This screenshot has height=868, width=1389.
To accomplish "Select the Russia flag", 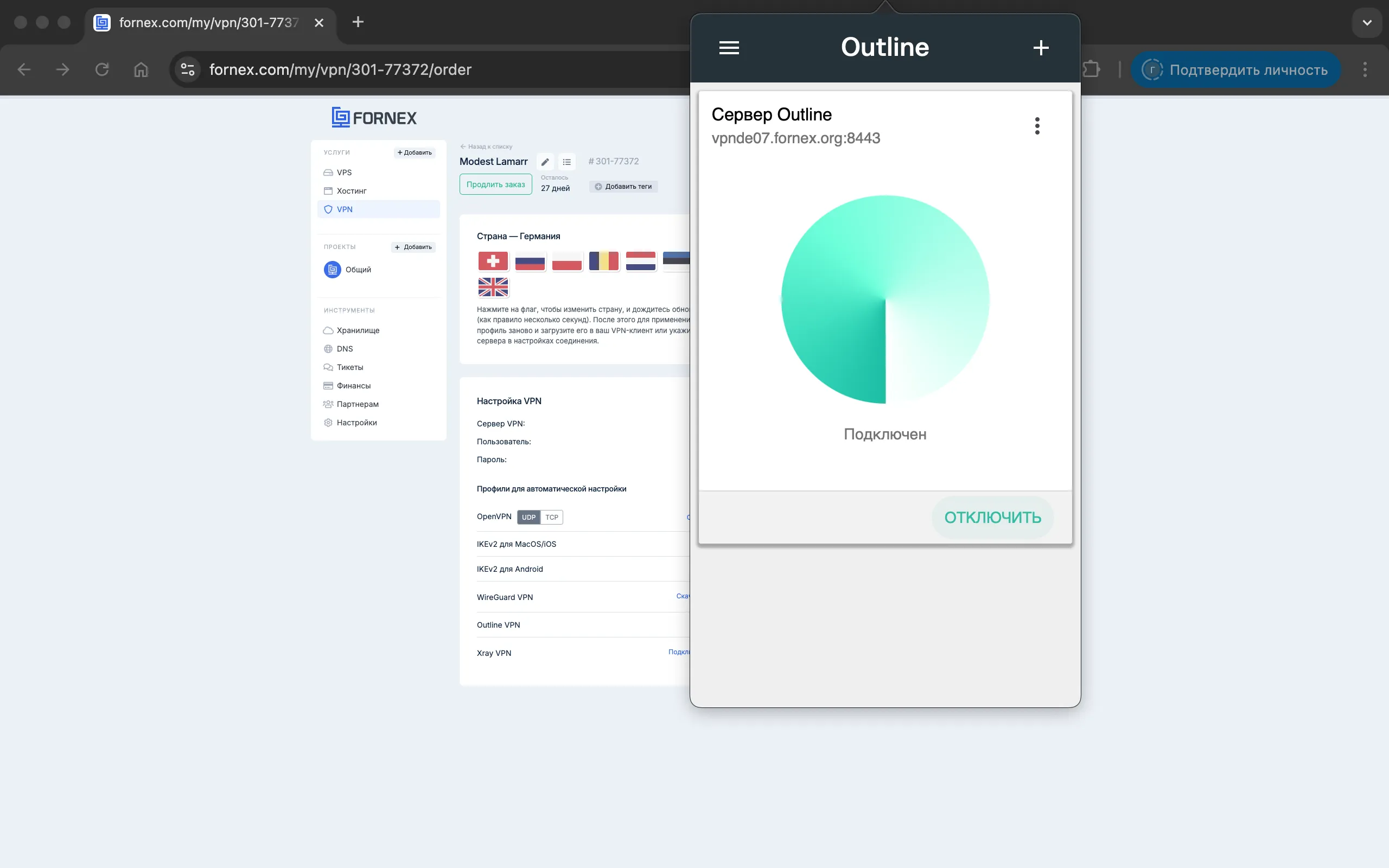I will 530,261.
